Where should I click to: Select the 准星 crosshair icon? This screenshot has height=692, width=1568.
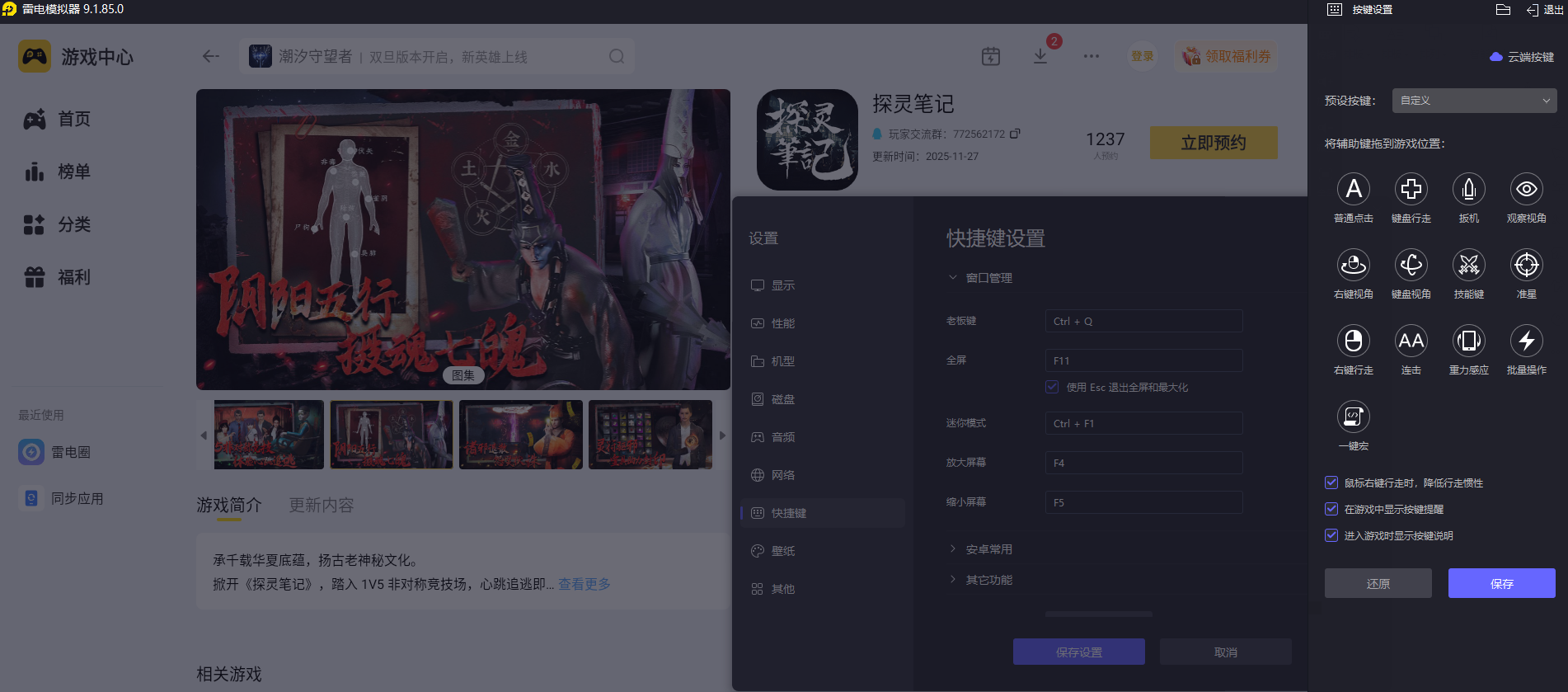click(x=1526, y=265)
